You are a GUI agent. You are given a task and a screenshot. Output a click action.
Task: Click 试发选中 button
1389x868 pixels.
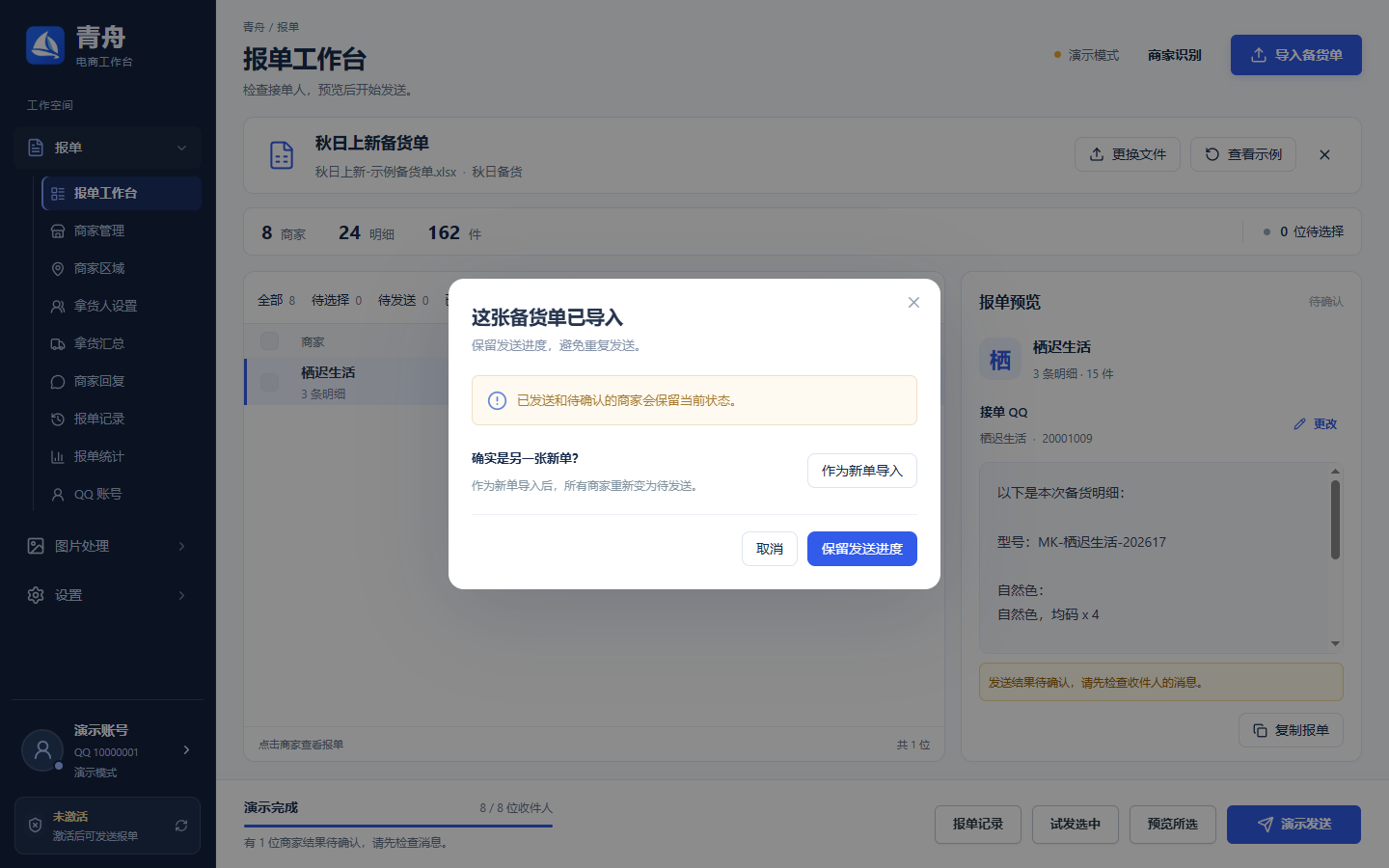pos(1076,825)
